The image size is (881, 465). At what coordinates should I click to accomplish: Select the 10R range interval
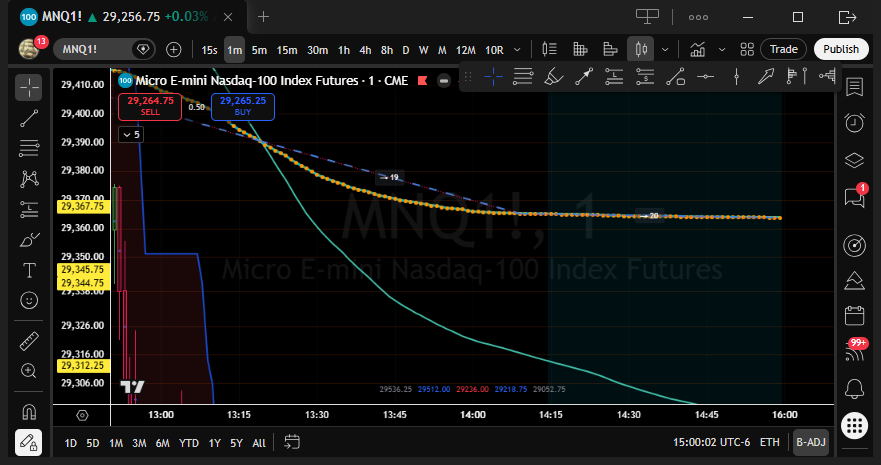(x=494, y=50)
